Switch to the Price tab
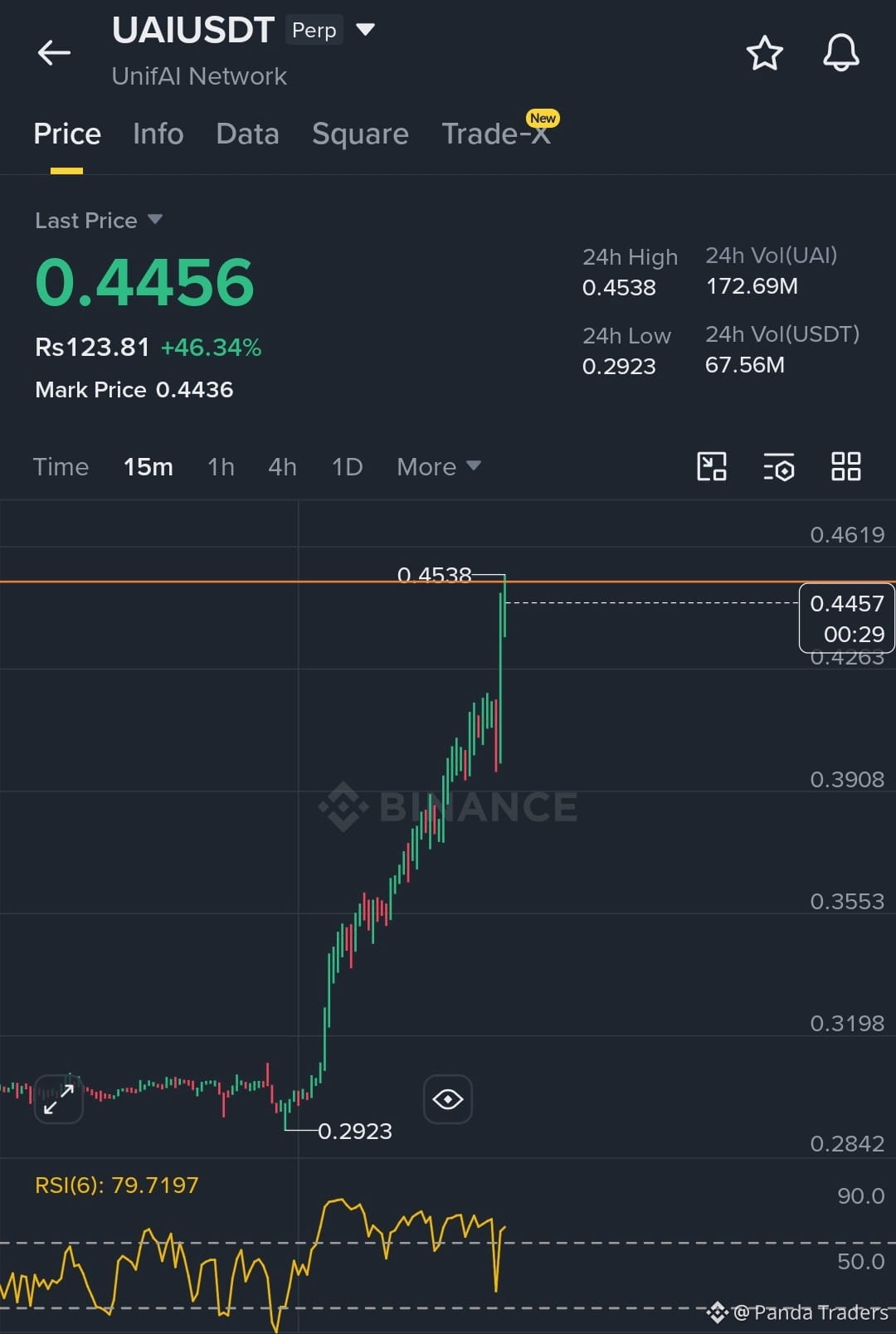The image size is (896, 1334). point(67,134)
